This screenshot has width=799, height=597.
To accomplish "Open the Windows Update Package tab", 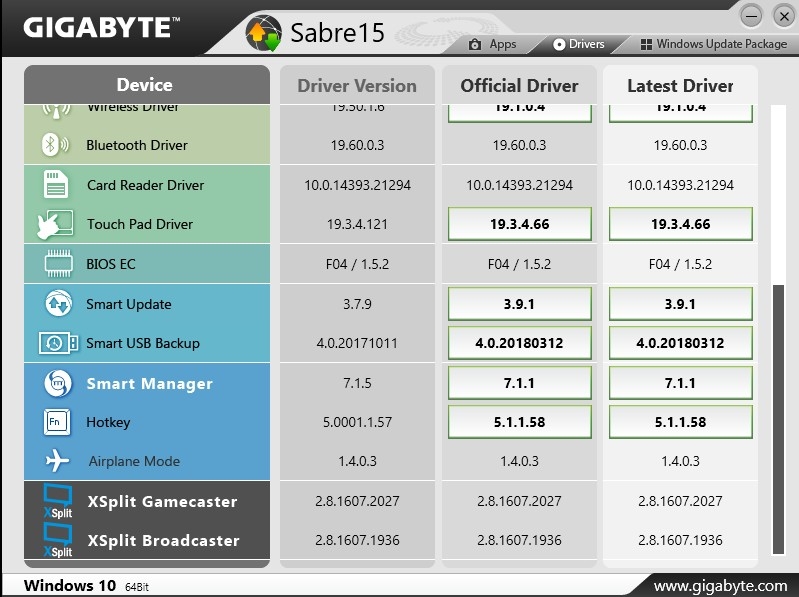I will coord(713,44).
